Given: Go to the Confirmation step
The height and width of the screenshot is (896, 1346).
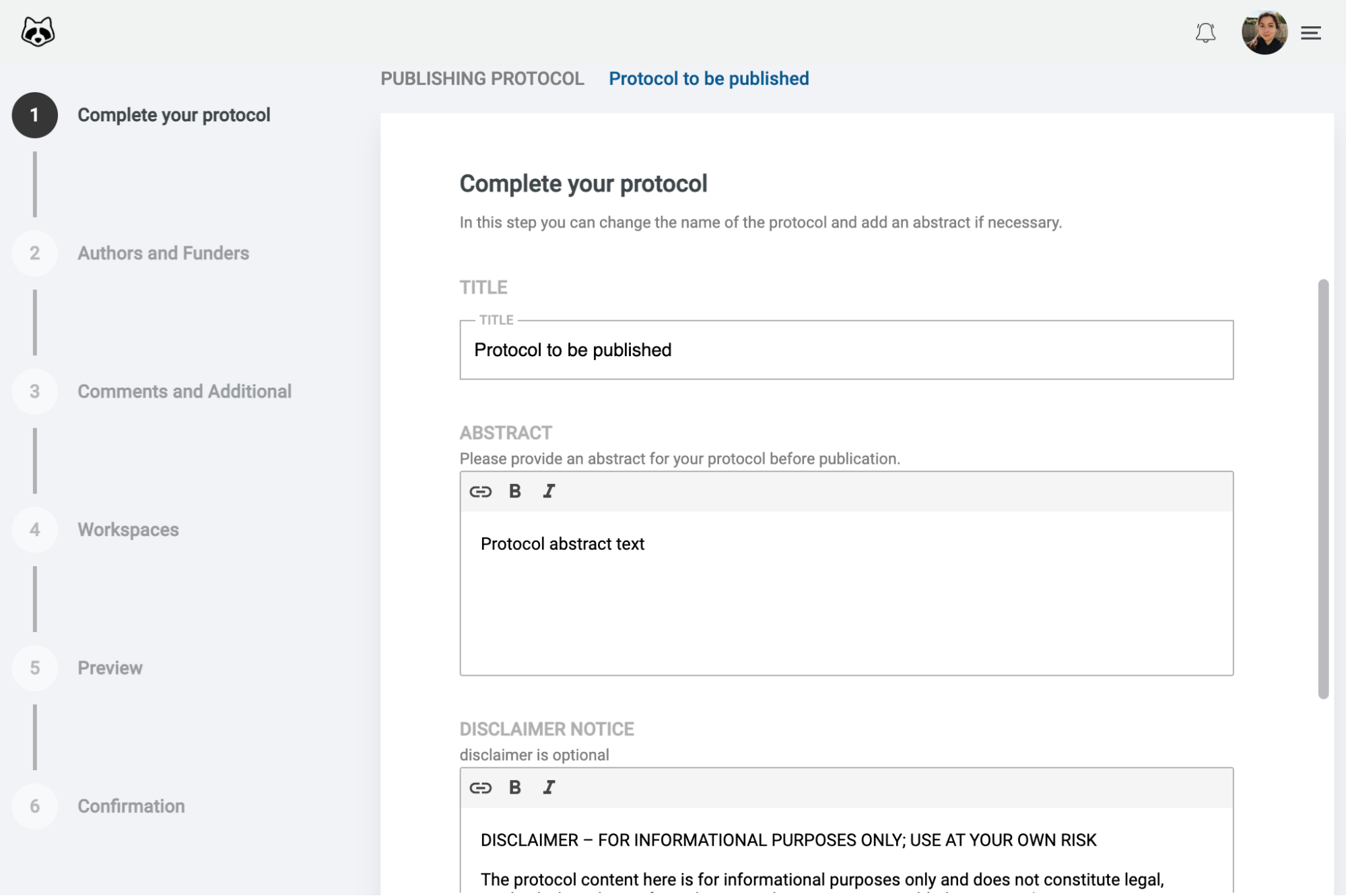Looking at the screenshot, I should (131, 806).
